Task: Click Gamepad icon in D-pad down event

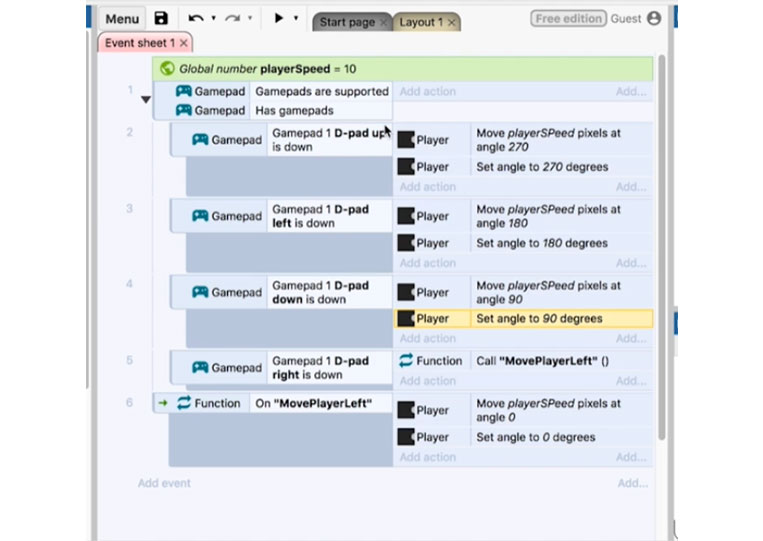Action: (200, 292)
